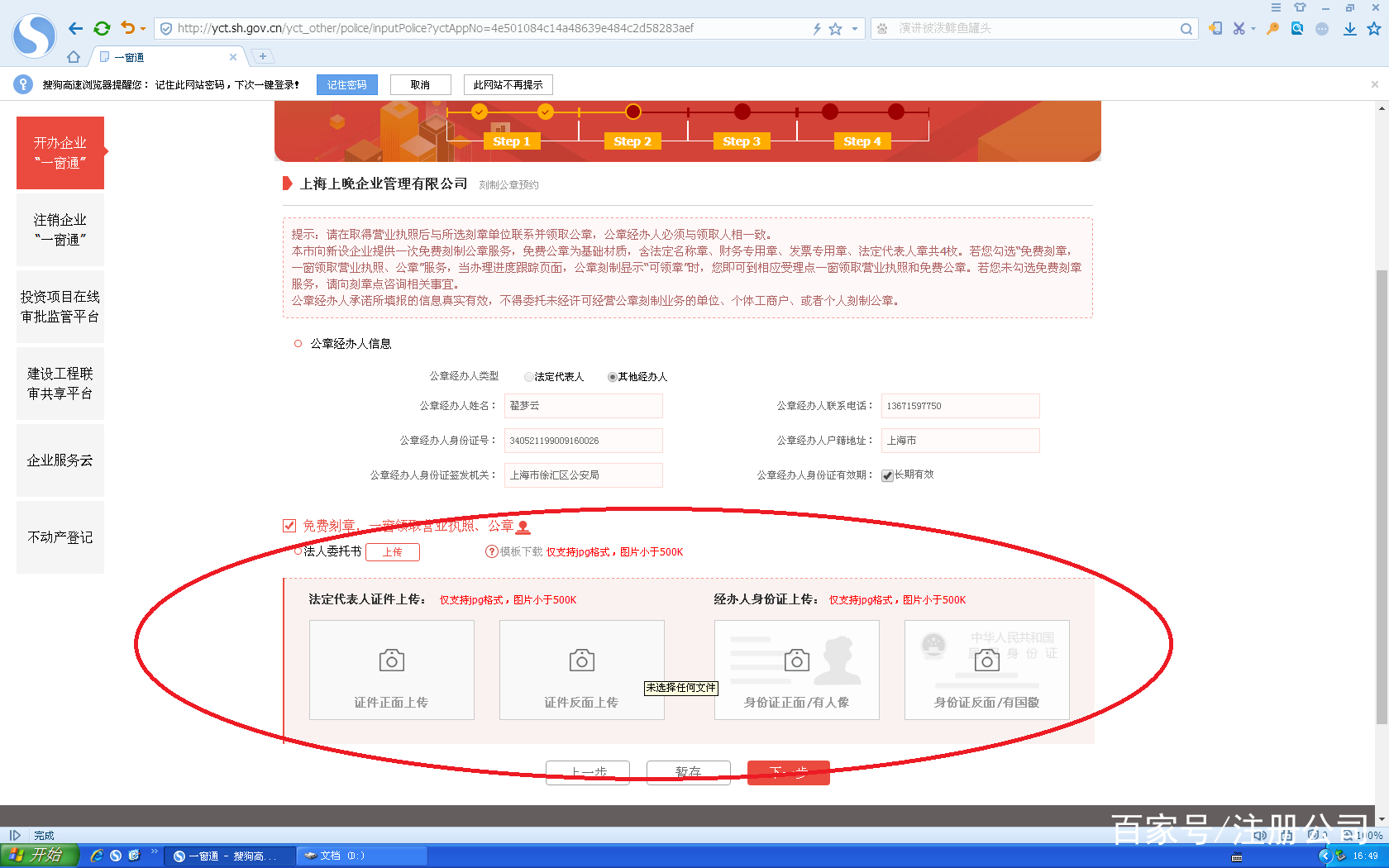Click inside the 公章经办人姓名 input field
Viewport: 1389px width, 868px height.
pos(583,405)
